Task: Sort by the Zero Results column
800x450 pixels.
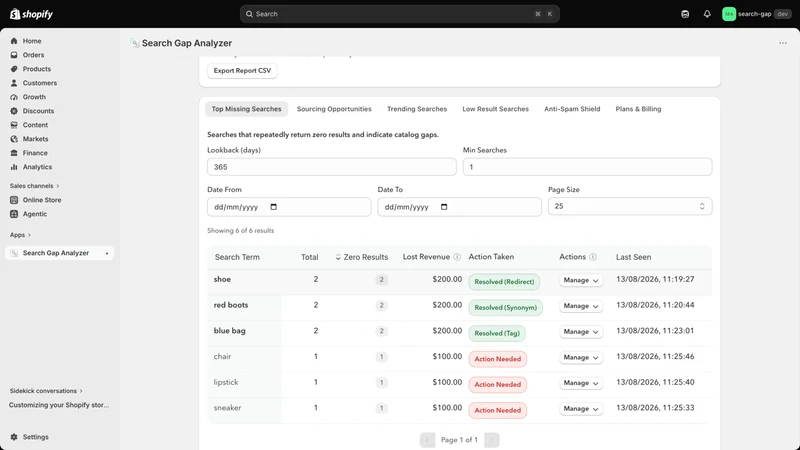Action: tap(362, 257)
